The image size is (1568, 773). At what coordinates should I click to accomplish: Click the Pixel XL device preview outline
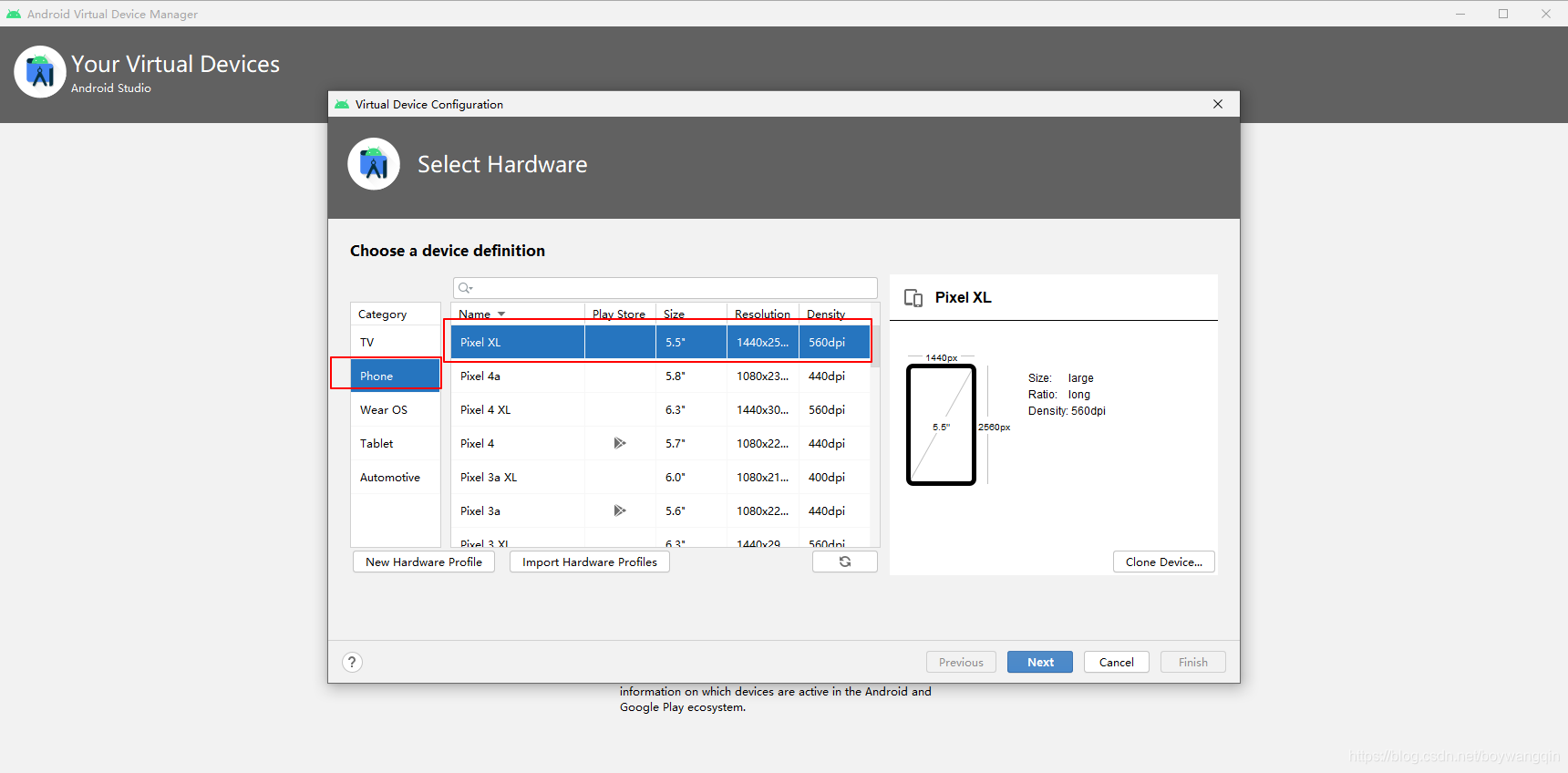click(x=941, y=425)
